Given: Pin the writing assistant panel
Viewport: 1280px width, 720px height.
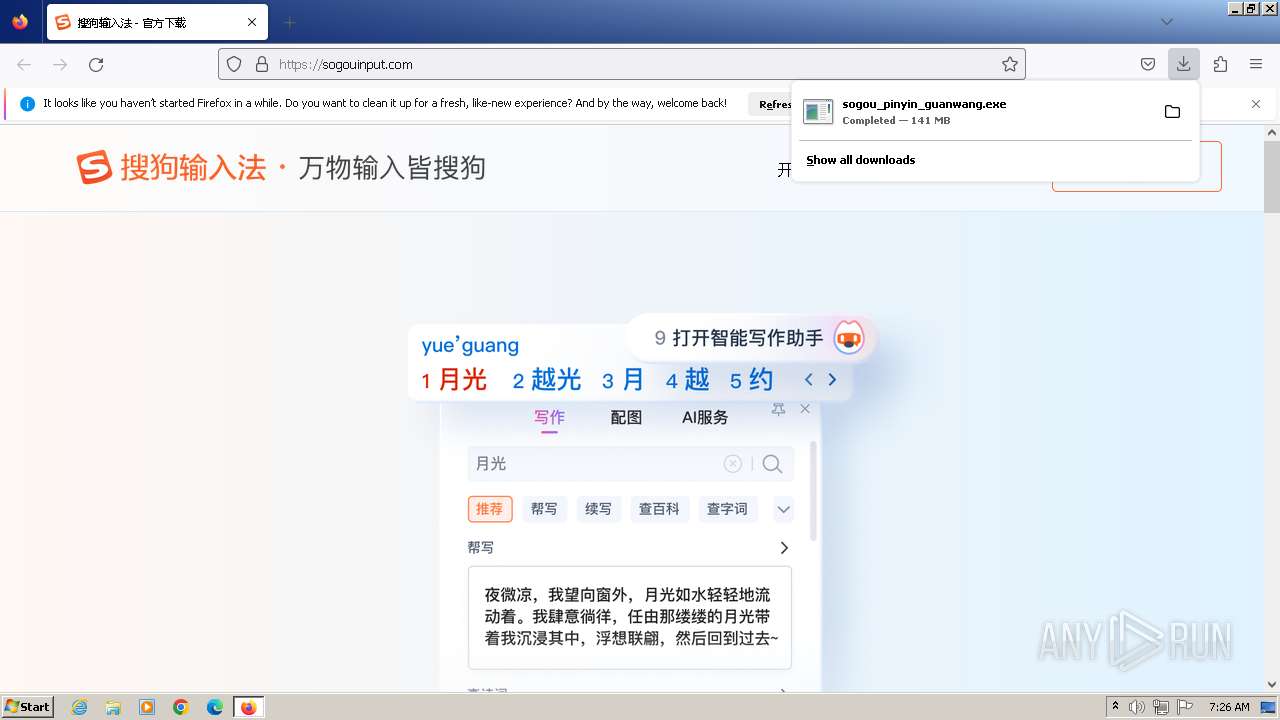Looking at the screenshot, I should 778,409.
